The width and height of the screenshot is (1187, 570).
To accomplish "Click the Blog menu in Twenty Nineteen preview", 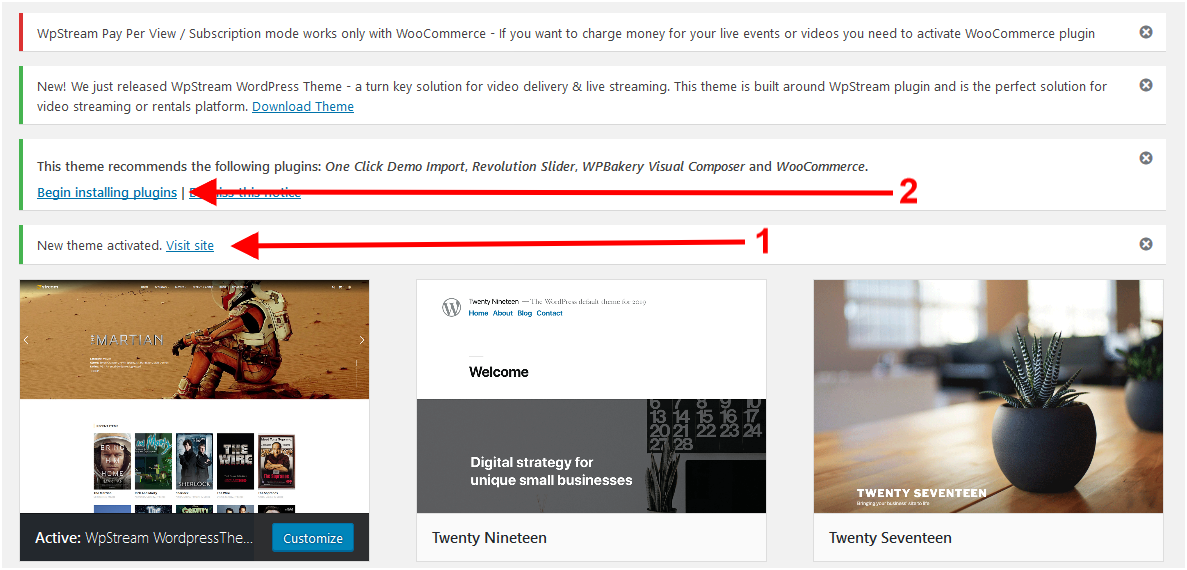I will point(525,313).
